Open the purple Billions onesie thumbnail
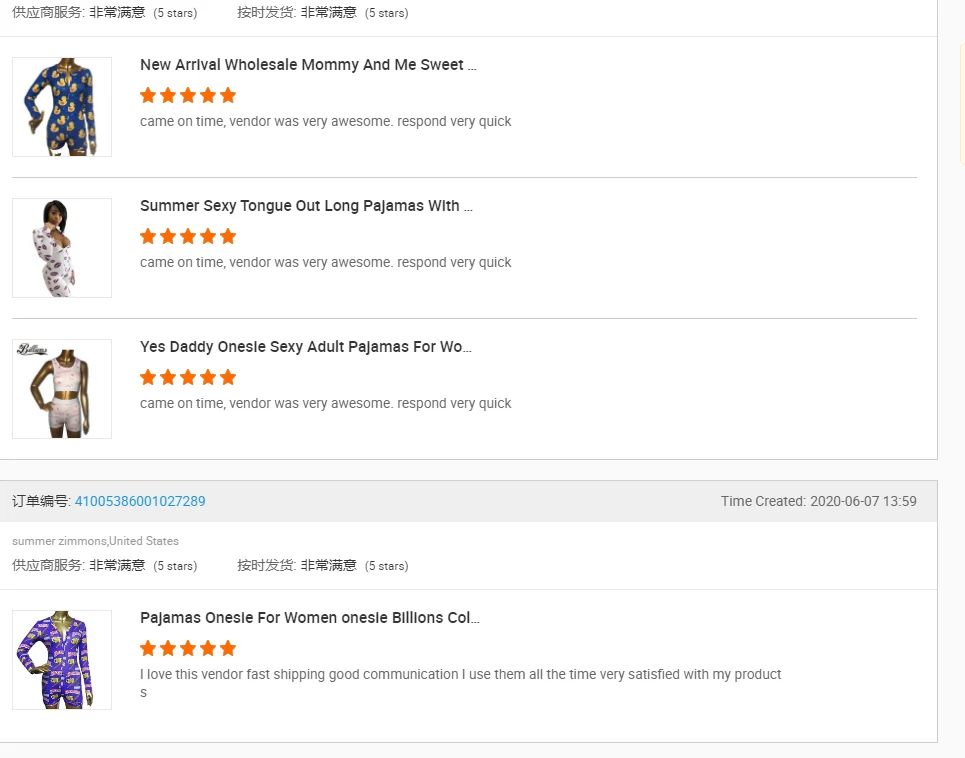Screen dimensions: 965x758 62,660
